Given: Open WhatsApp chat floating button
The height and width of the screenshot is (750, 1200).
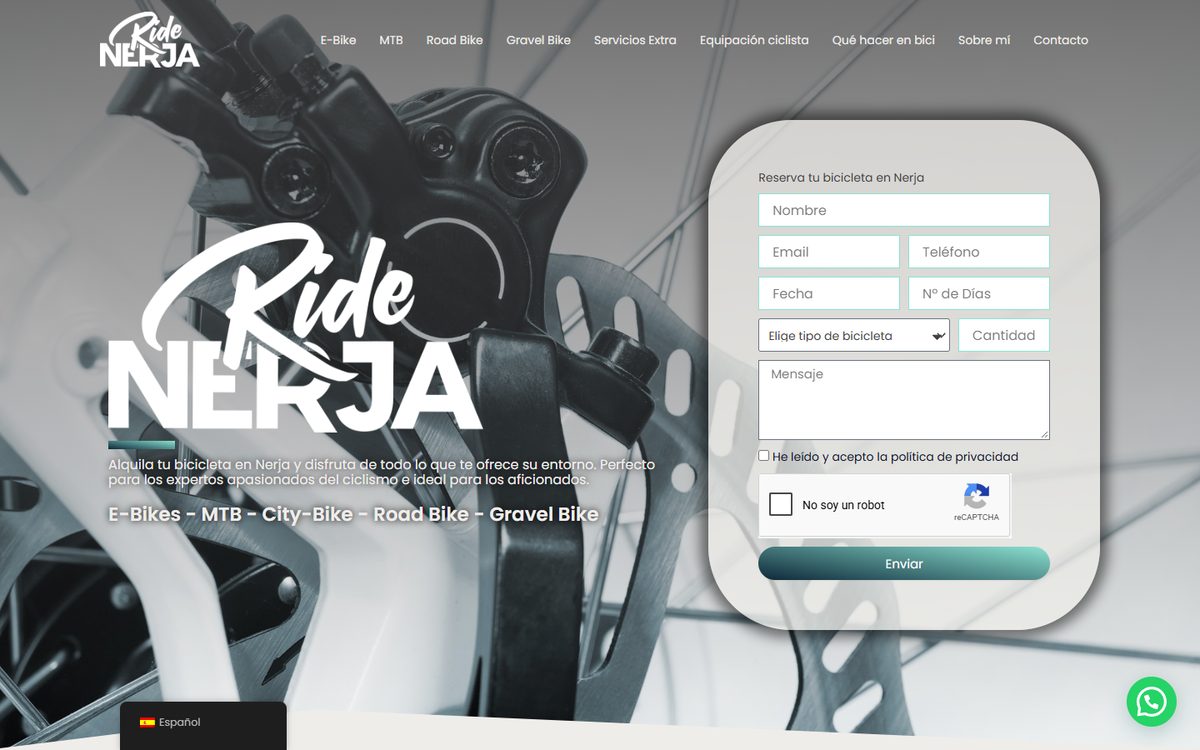Looking at the screenshot, I should click(1151, 702).
